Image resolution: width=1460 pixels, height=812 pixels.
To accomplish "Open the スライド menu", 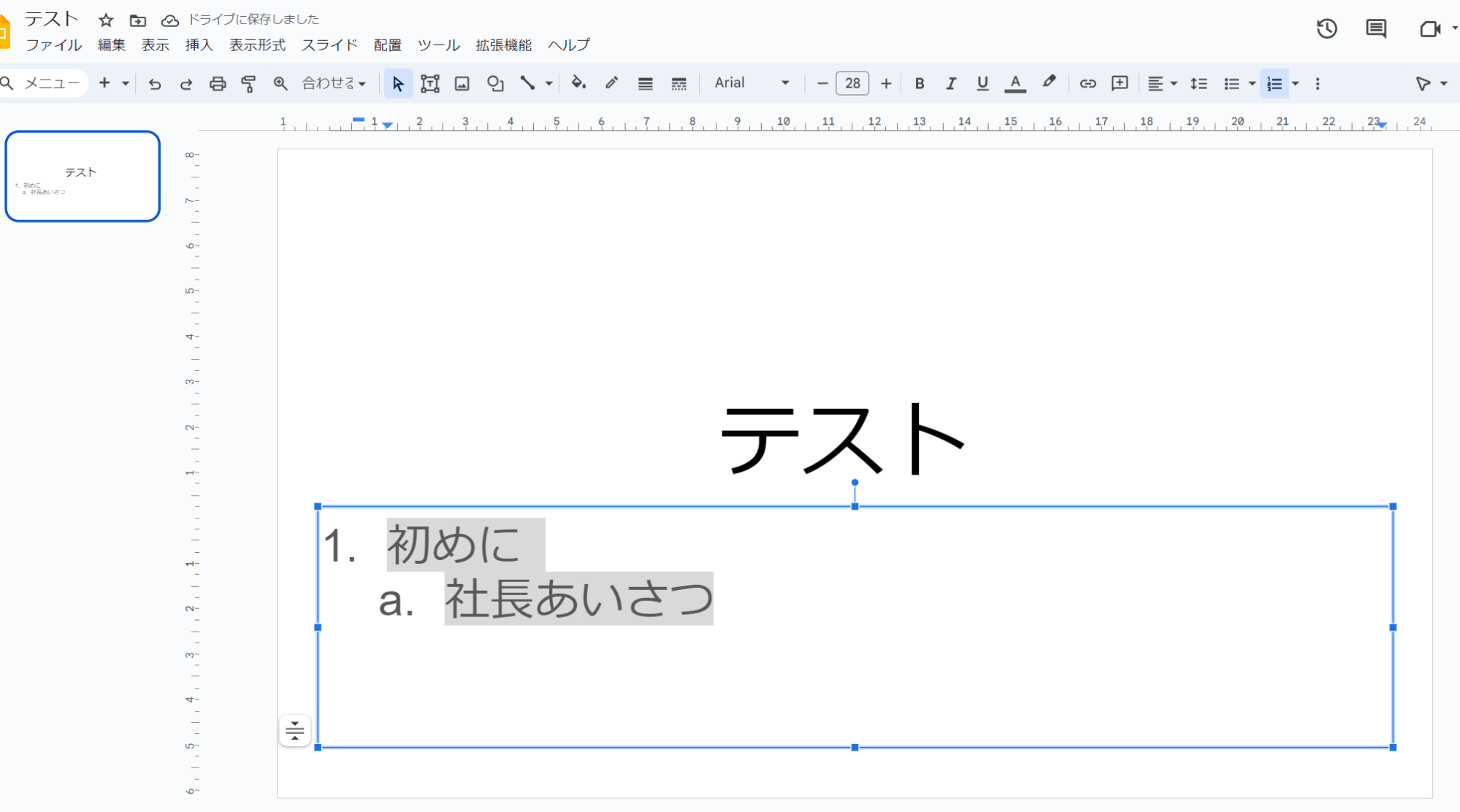I will point(329,45).
